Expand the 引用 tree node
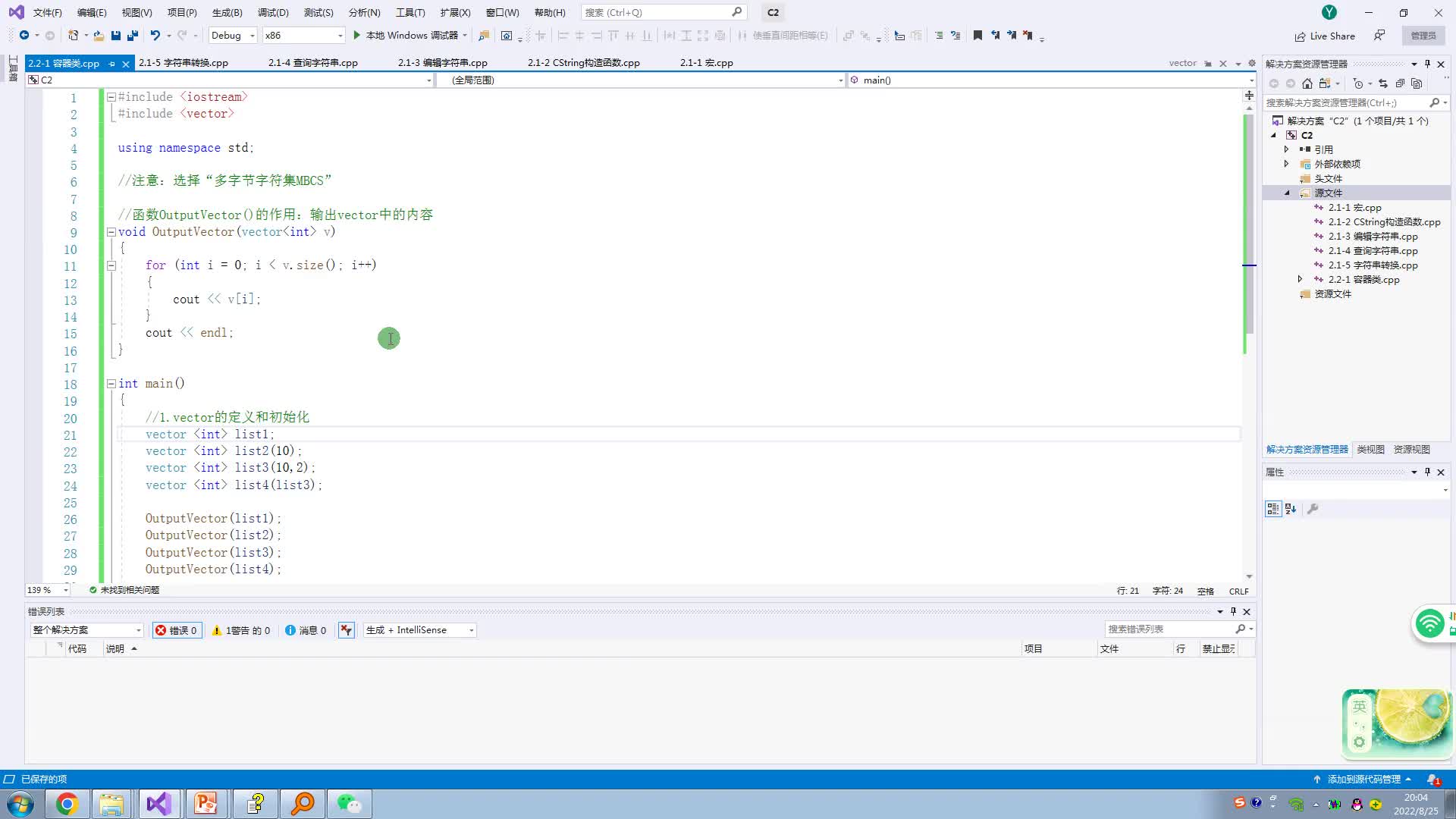1456x819 pixels. point(1287,149)
